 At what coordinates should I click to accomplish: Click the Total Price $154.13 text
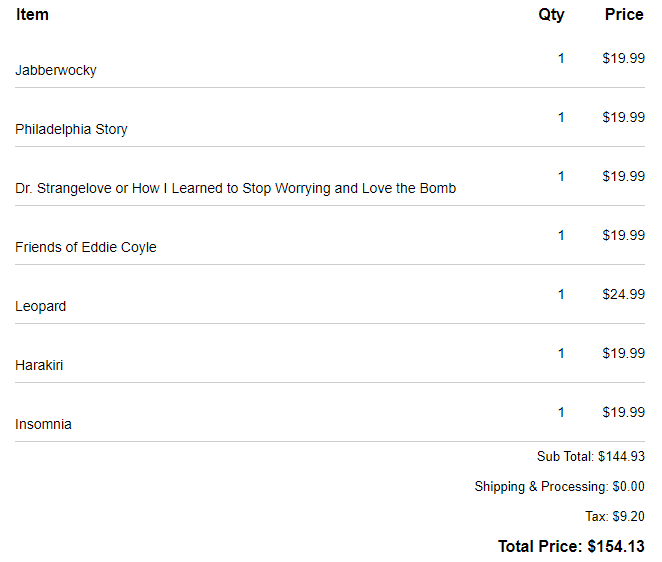(x=571, y=546)
